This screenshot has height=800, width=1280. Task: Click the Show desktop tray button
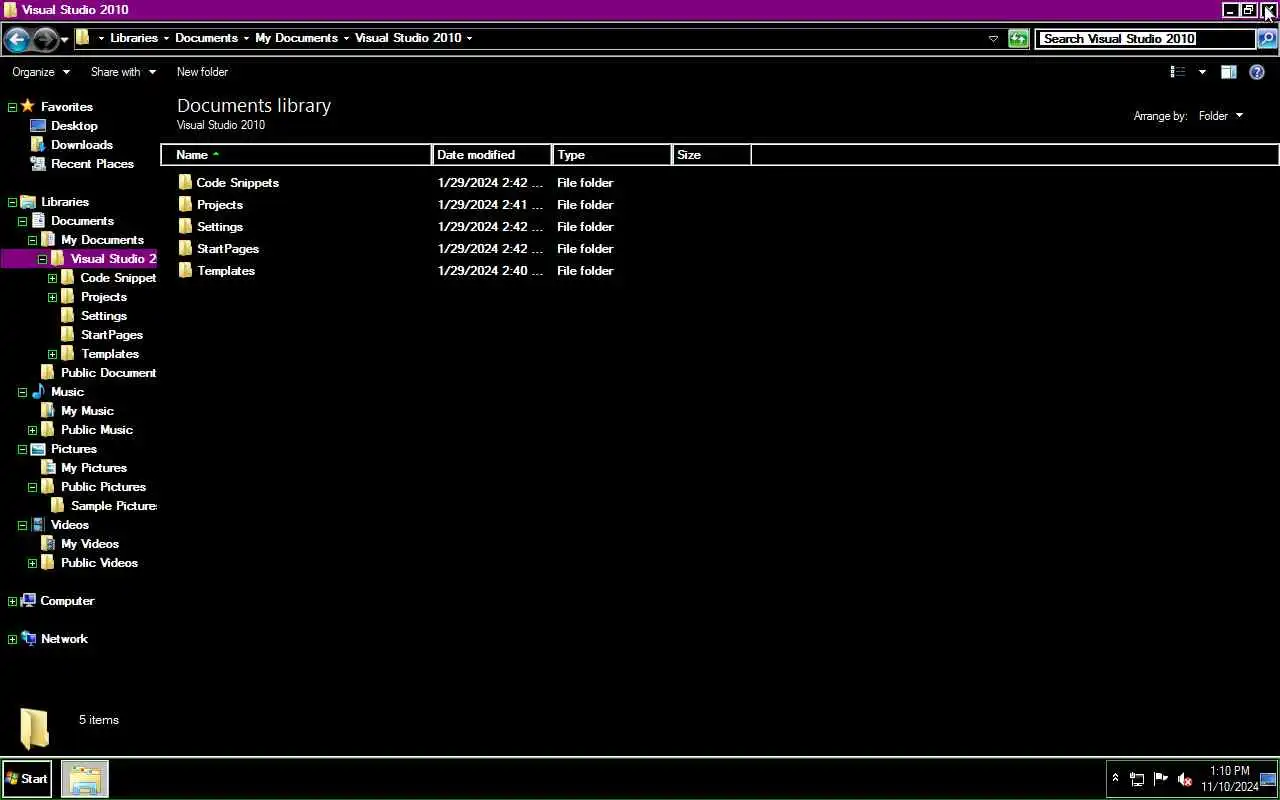tap(1268, 779)
